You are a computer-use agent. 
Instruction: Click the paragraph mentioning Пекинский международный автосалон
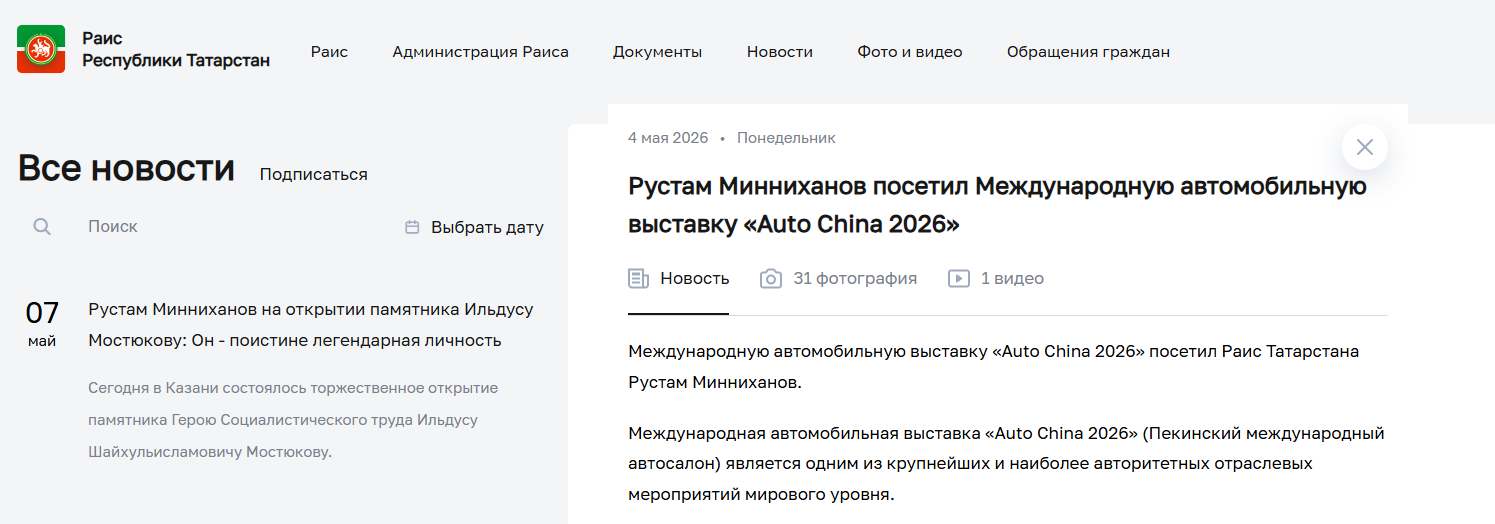[1006, 464]
